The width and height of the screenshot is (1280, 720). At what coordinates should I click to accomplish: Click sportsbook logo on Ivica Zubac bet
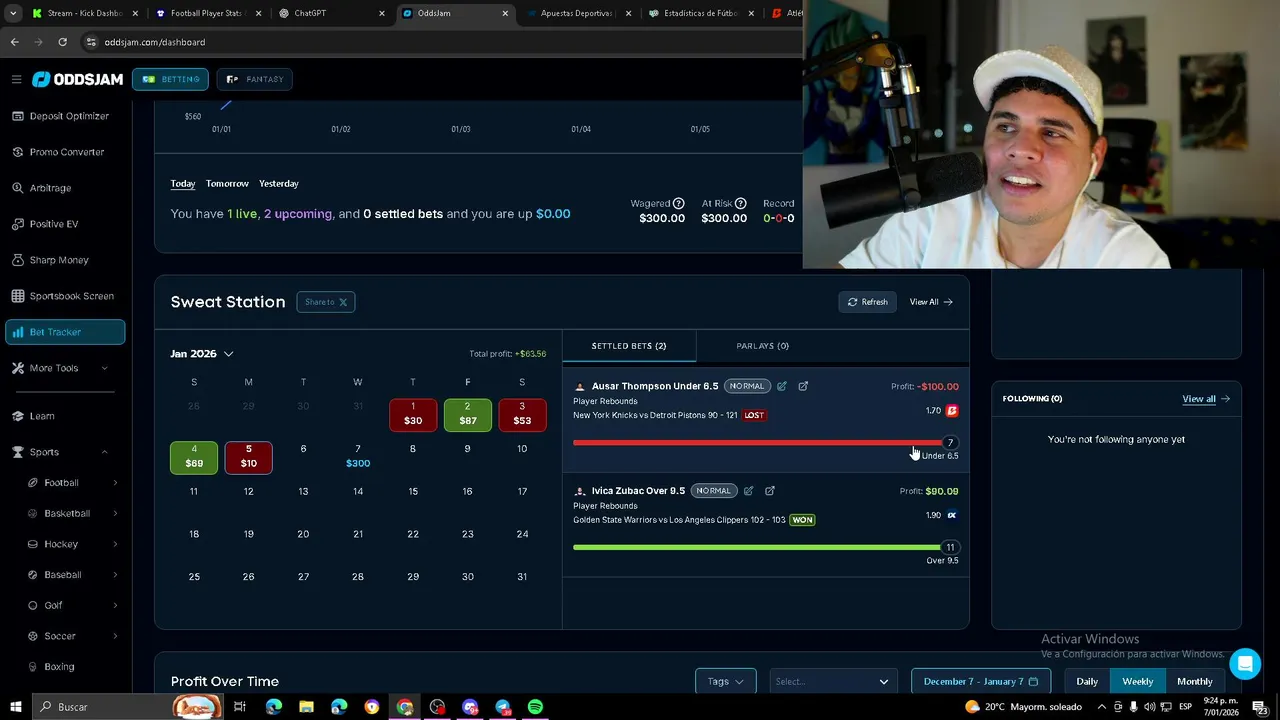tap(952, 515)
